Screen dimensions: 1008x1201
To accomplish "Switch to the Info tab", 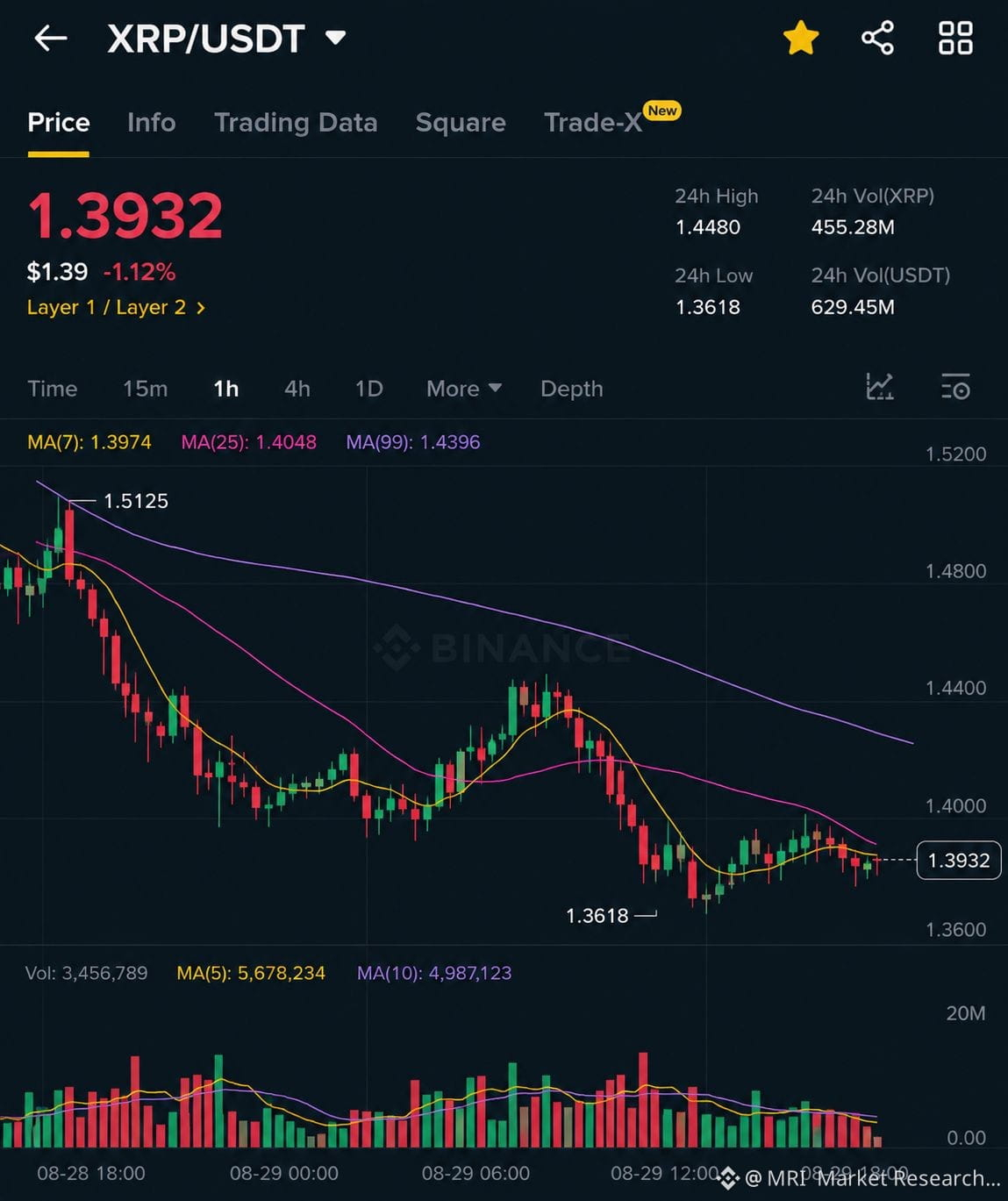I will click(151, 122).
